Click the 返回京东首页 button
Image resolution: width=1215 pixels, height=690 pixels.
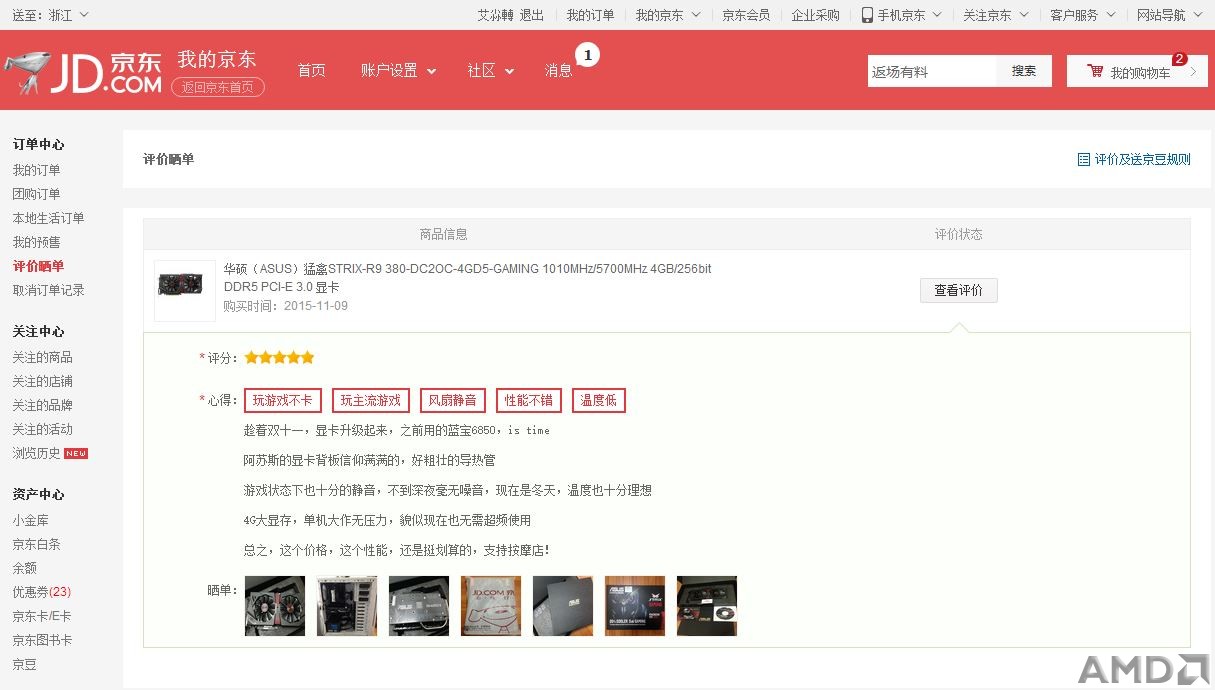tap(218, 87)
